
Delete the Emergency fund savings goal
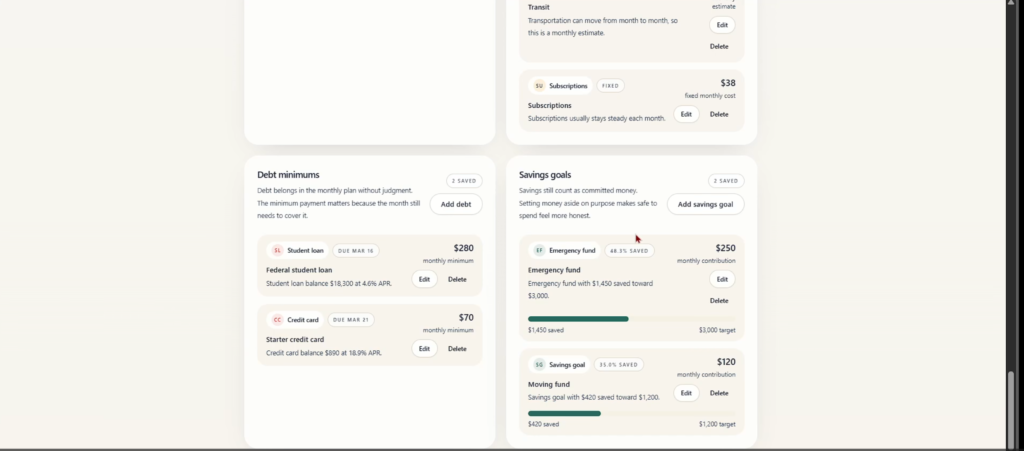click(719, 300)
